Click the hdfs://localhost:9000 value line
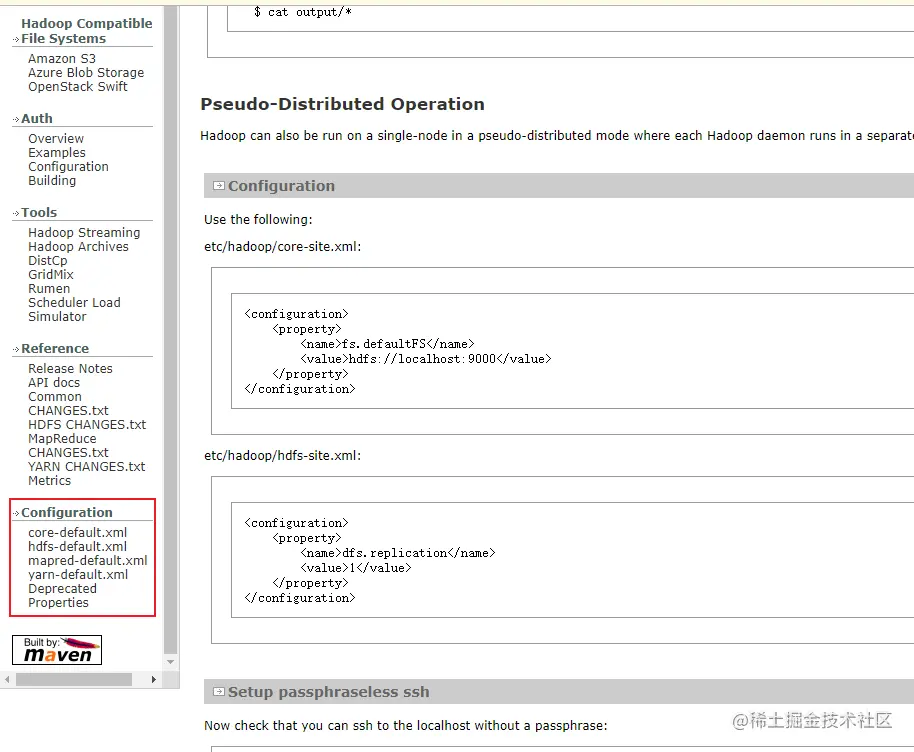Screen dimensions: 914x752 pos(426,359)
